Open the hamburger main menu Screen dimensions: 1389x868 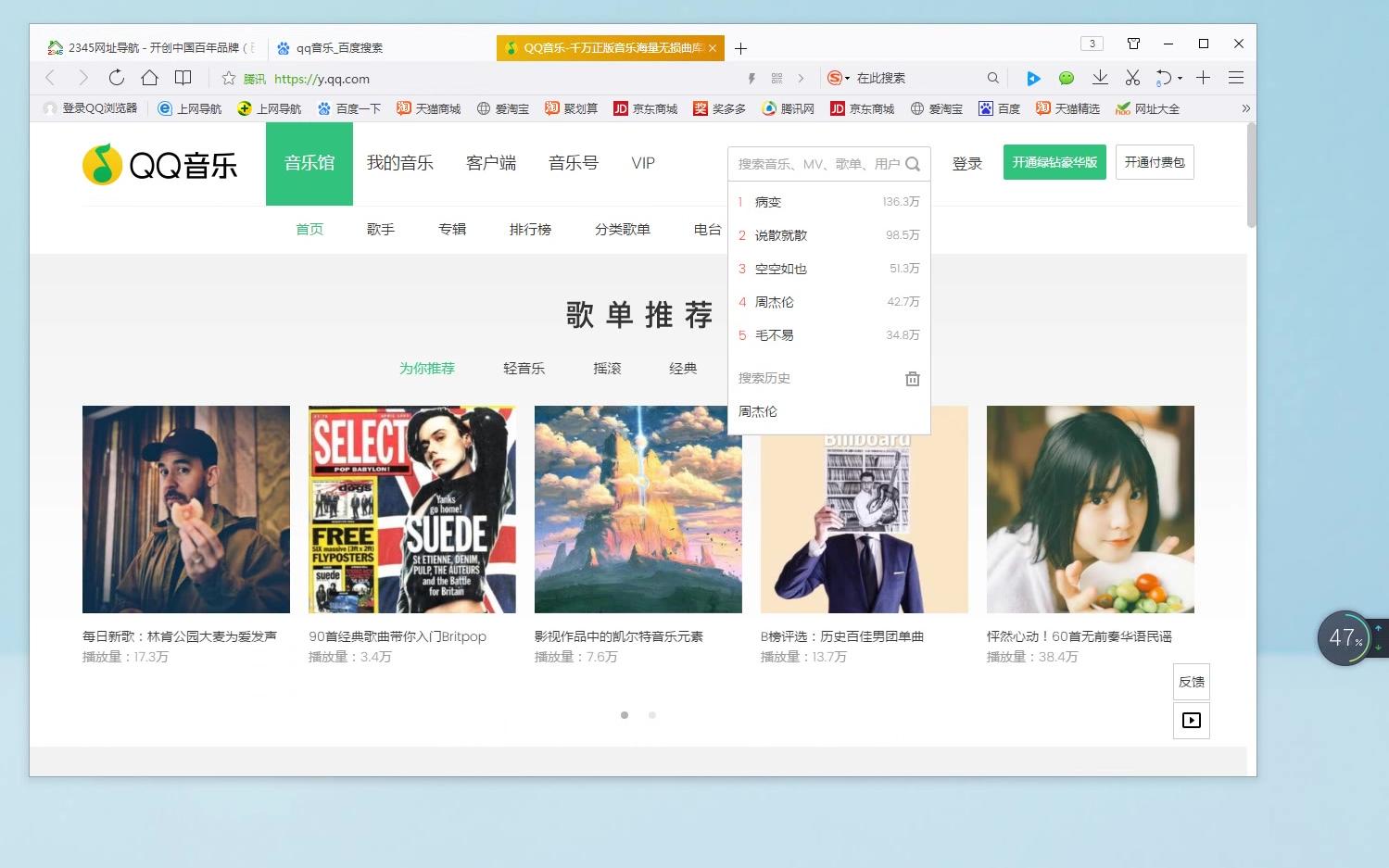[x=1235, y=78]
